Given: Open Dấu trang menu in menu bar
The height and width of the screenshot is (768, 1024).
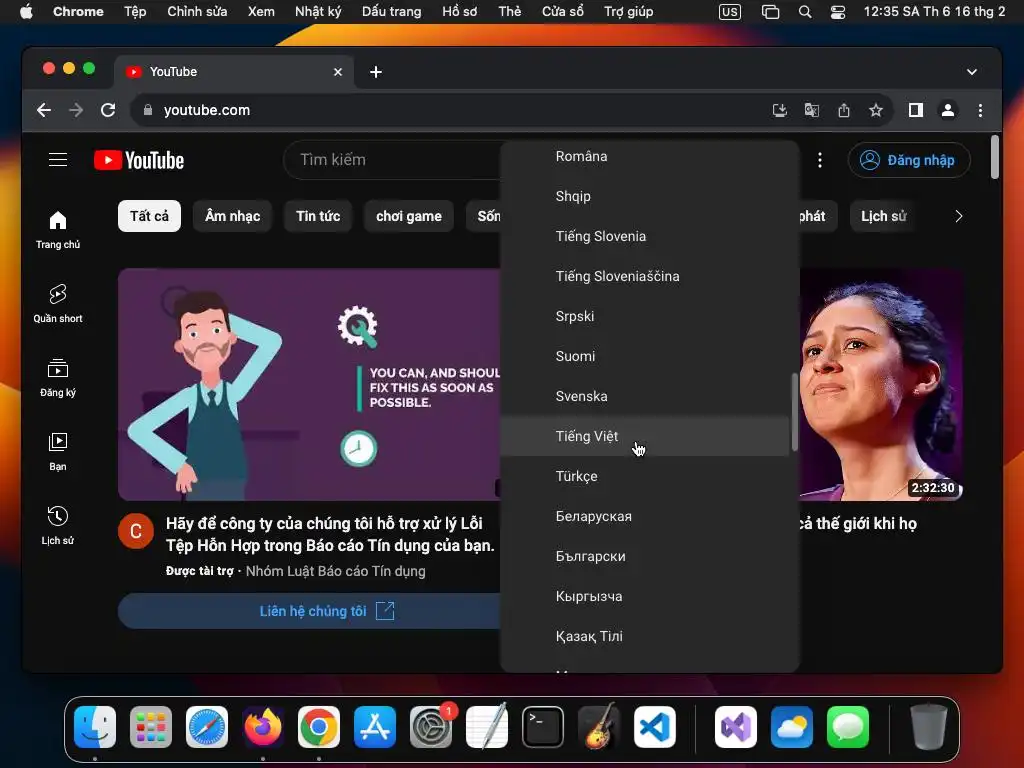Looking at the screenshot, I should (x=391, y=12).
